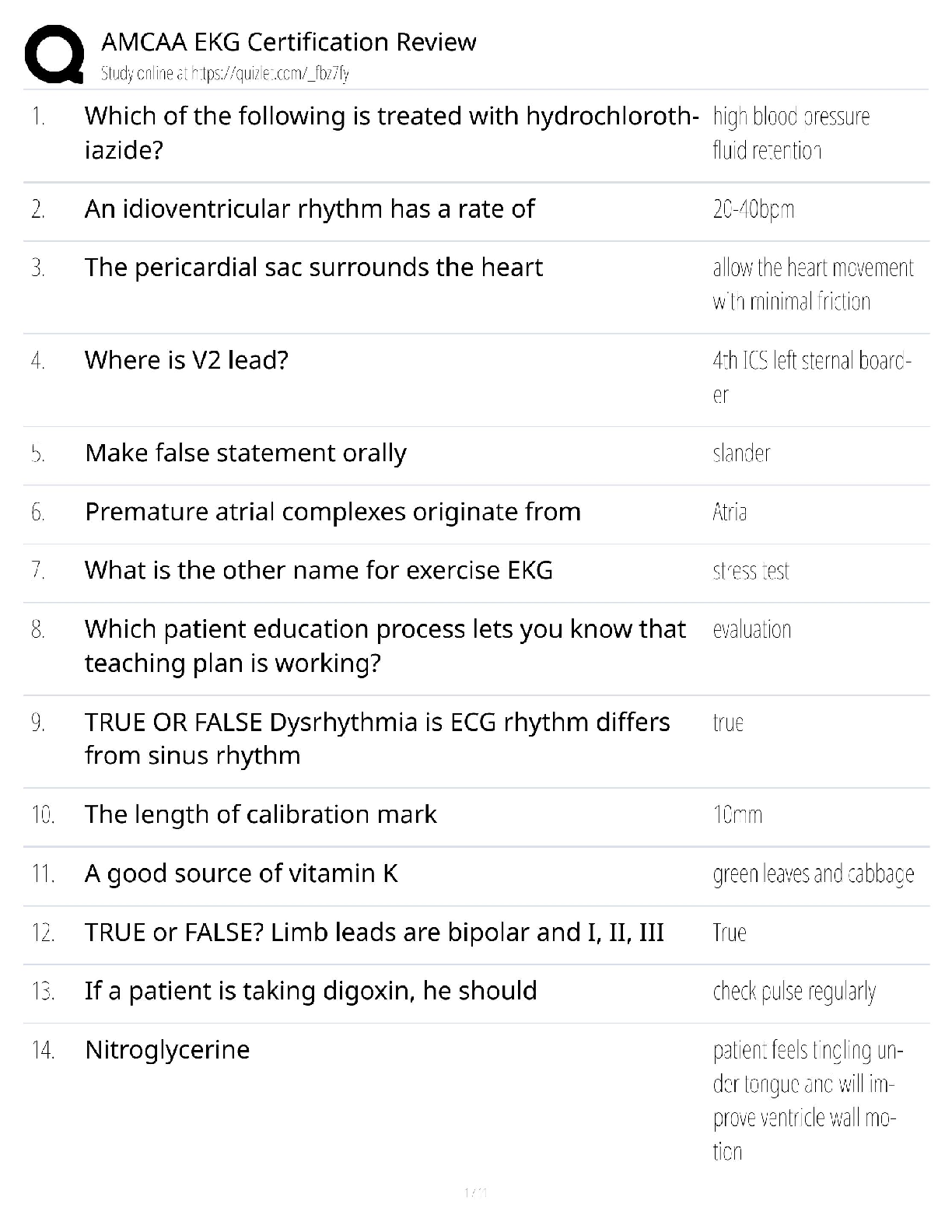Select the pericardial sac question
The height and width of the screenshot is (1232, 952).
coord(313,268)
